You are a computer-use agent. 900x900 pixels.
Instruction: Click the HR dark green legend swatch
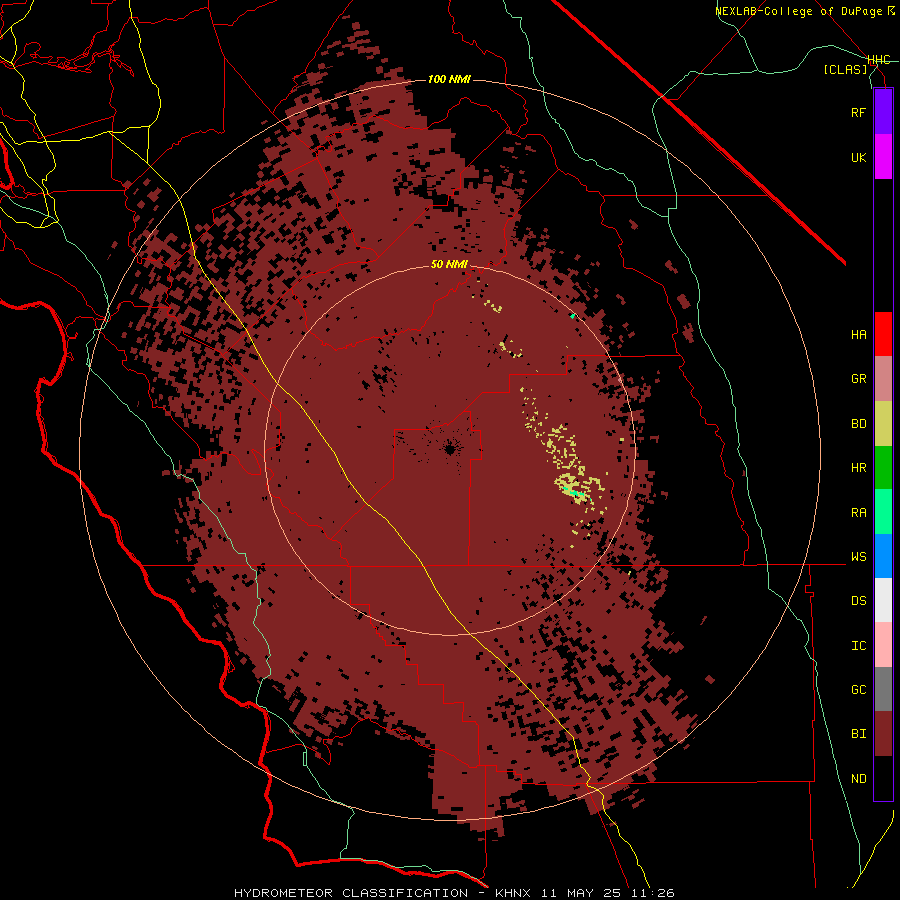pyautogui.click(x=883, y=468)
